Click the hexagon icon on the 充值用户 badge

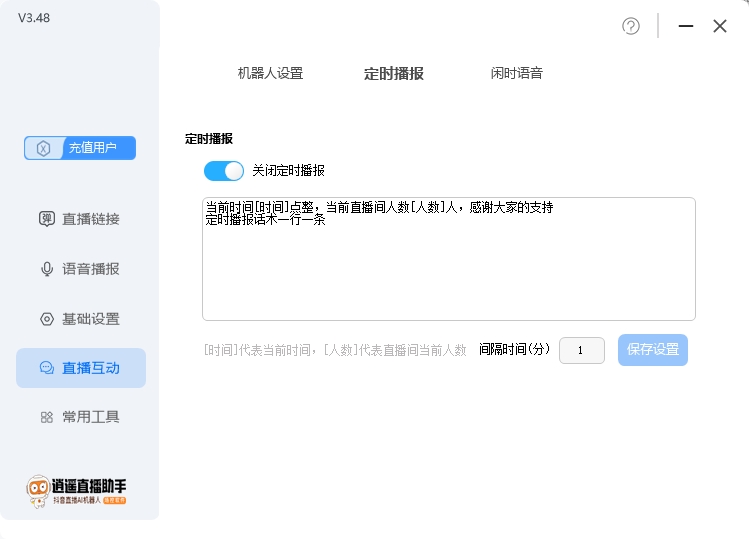pyautogui.click(x=43, y=148)
